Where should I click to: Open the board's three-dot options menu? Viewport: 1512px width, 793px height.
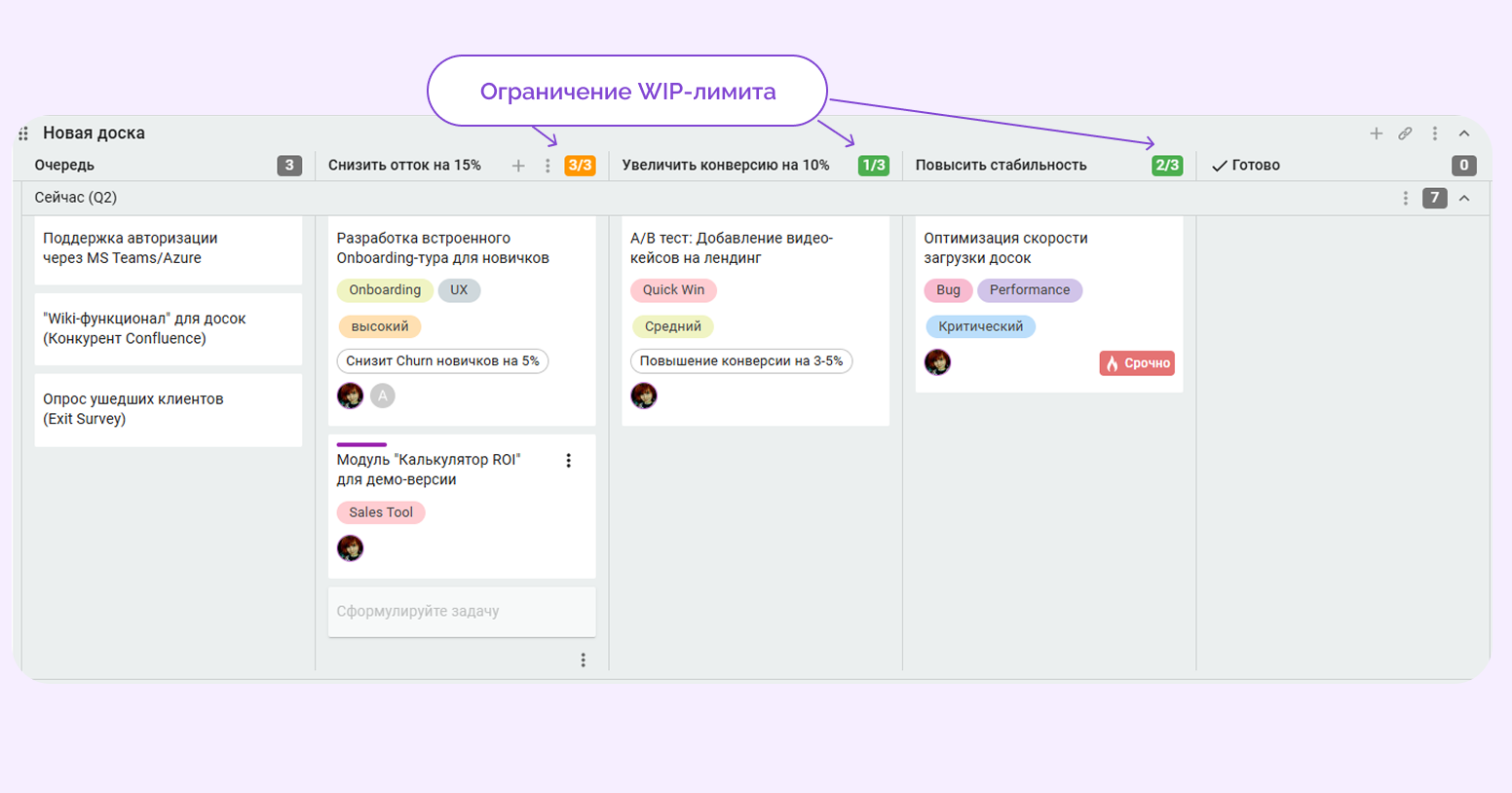click(1434, 133)
